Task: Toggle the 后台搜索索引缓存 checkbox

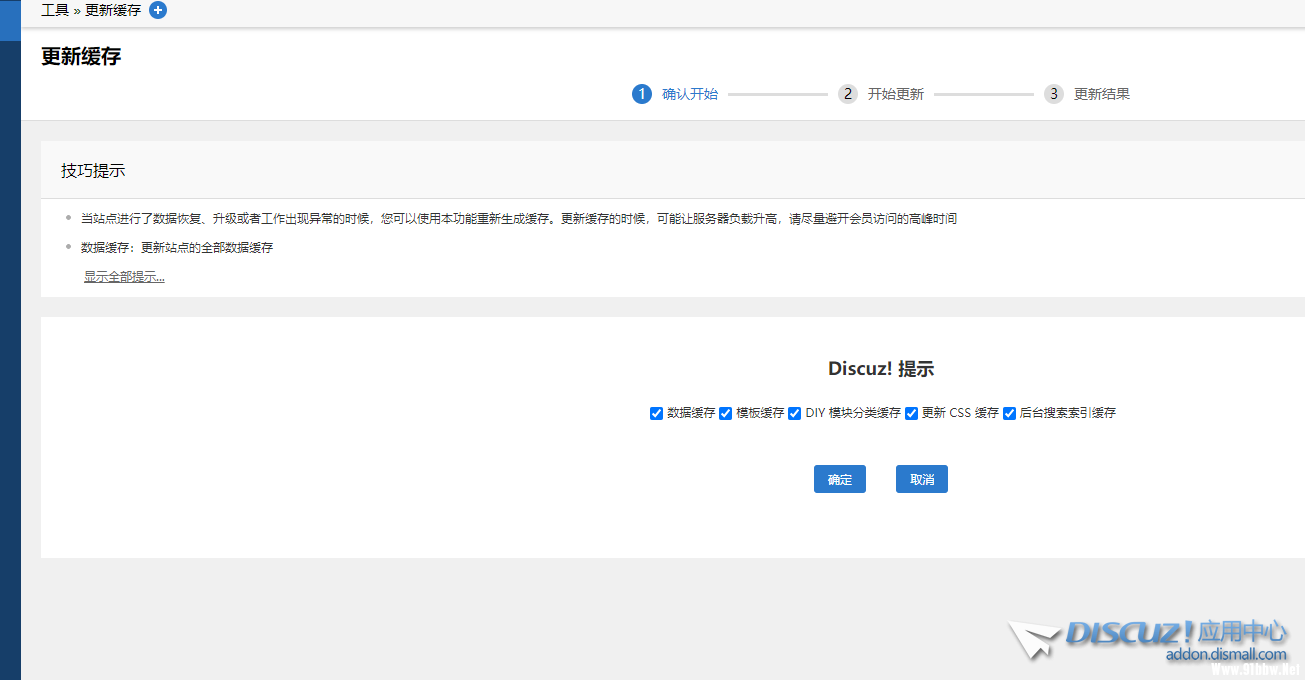Action: pyautogui.click(x=1010, y=414)
